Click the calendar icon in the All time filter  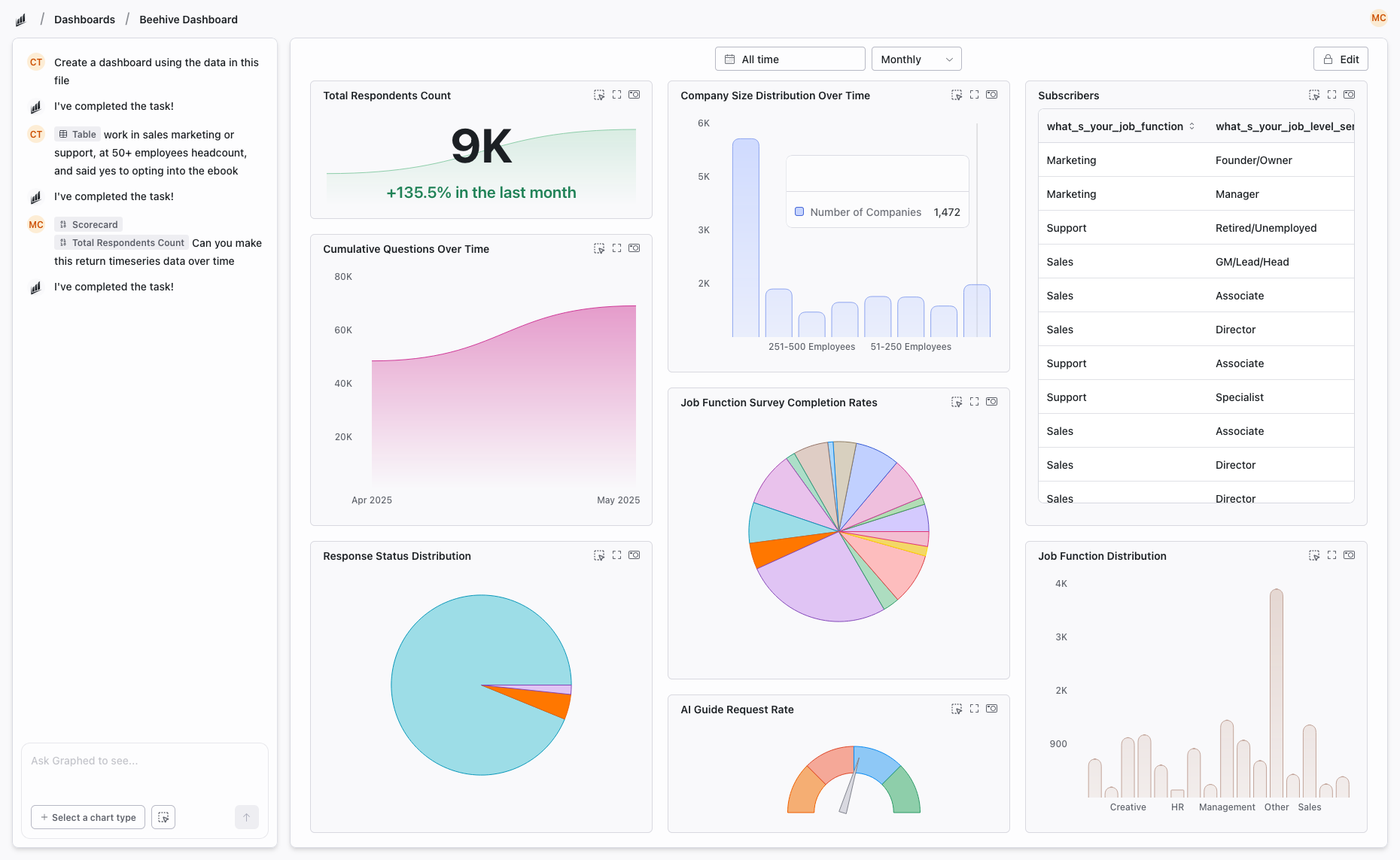coord(729,58)
